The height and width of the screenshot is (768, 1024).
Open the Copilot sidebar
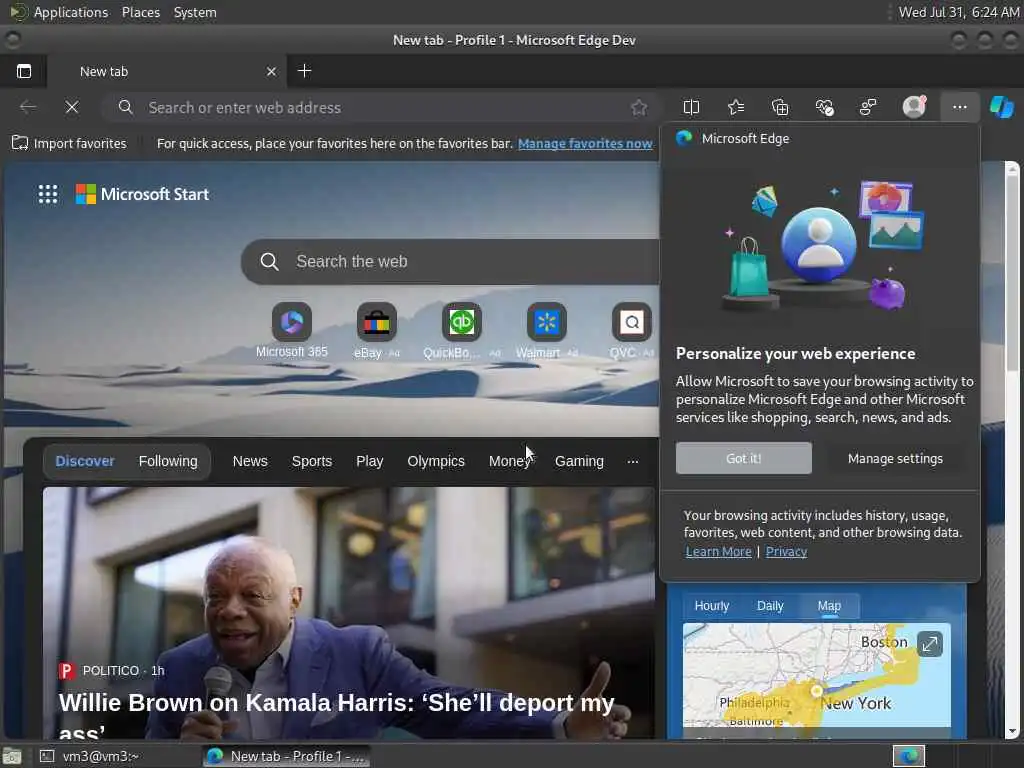coord(1001,107)
